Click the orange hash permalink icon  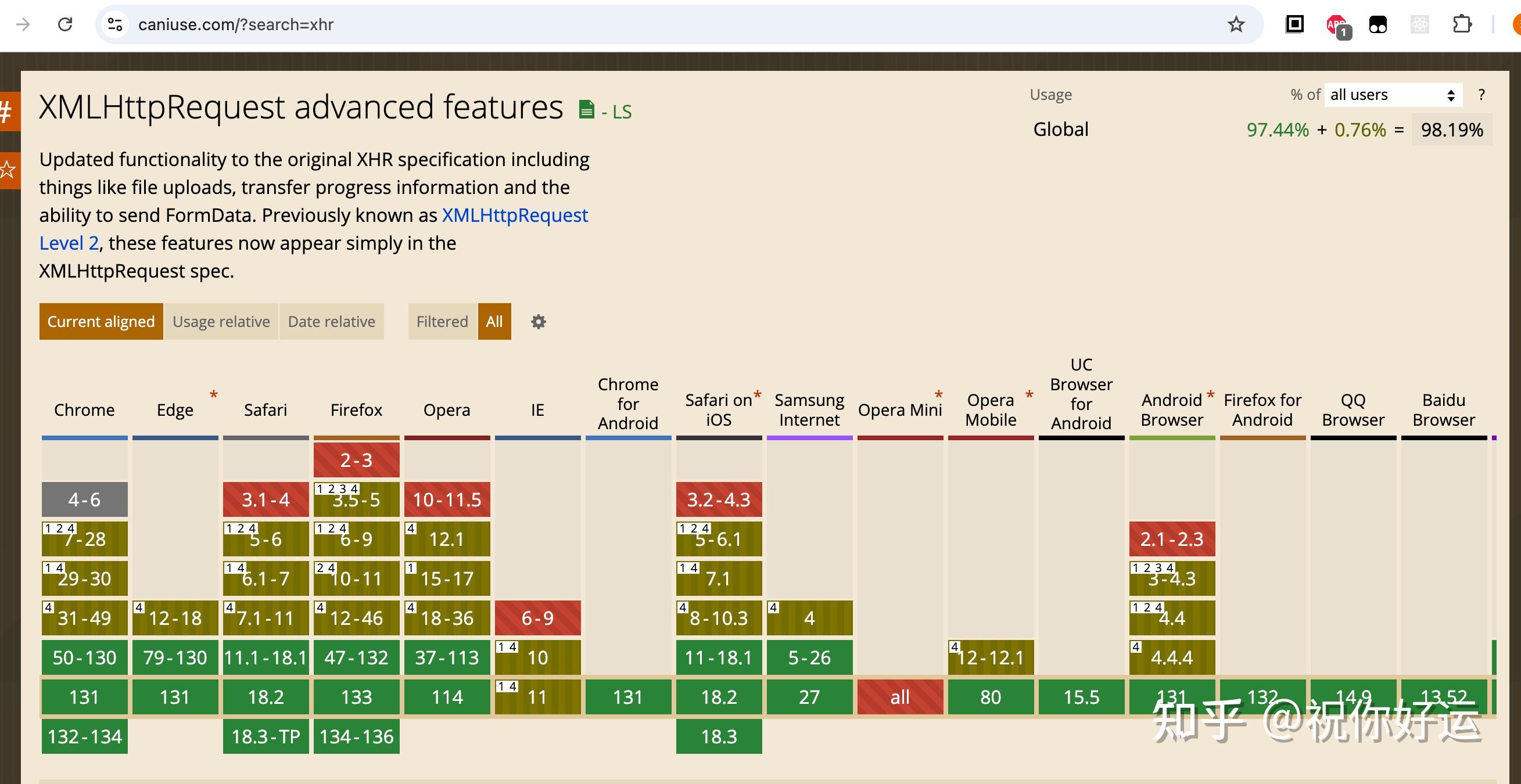(x=7, y=111)
